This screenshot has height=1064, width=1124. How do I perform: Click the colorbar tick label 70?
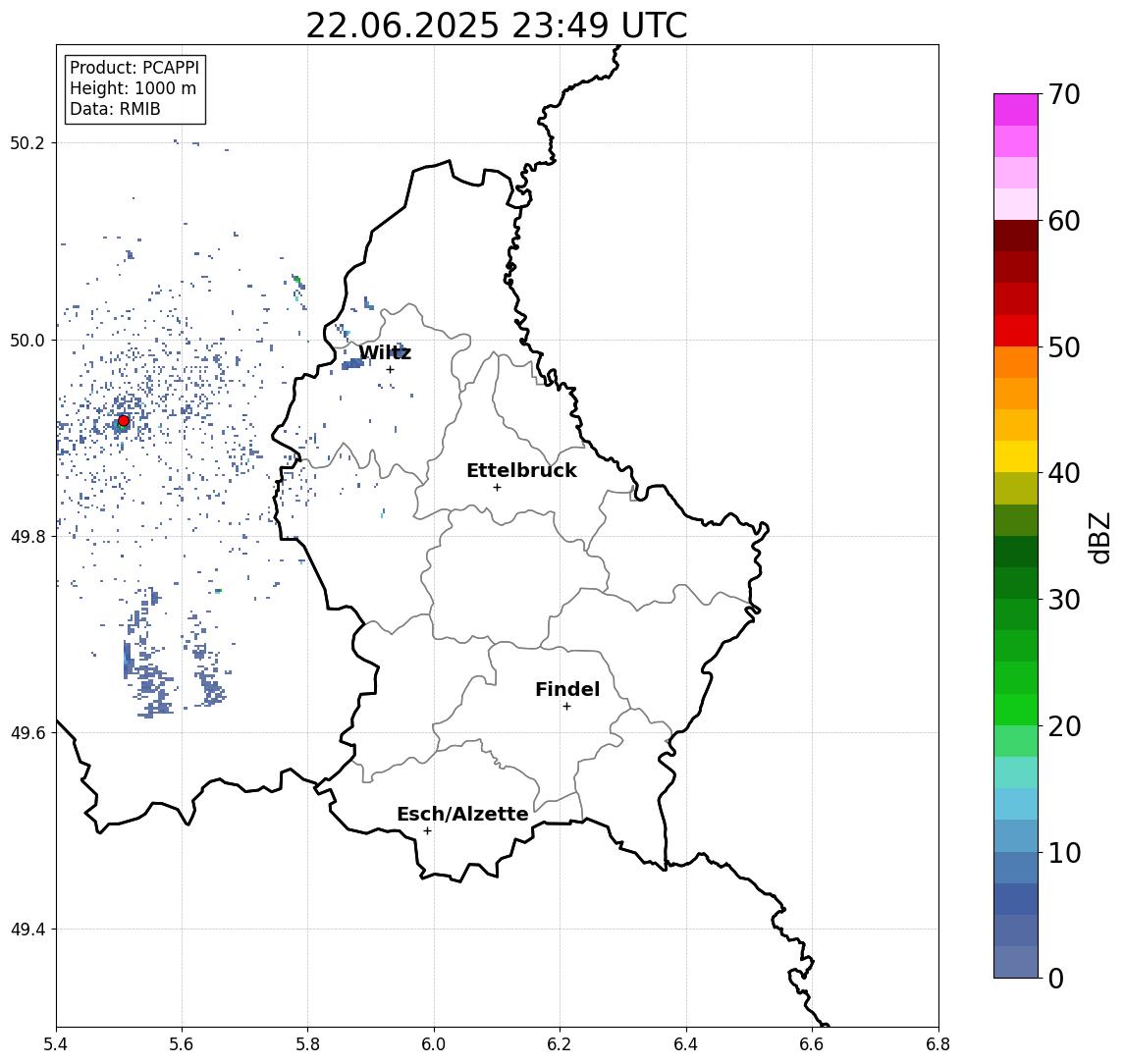tap(1064, 94)
